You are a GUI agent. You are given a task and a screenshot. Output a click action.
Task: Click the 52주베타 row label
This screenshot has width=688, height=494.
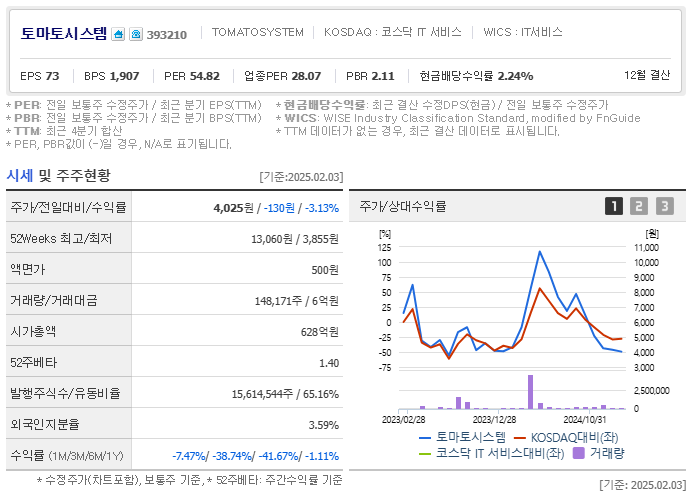pos(33,362)
